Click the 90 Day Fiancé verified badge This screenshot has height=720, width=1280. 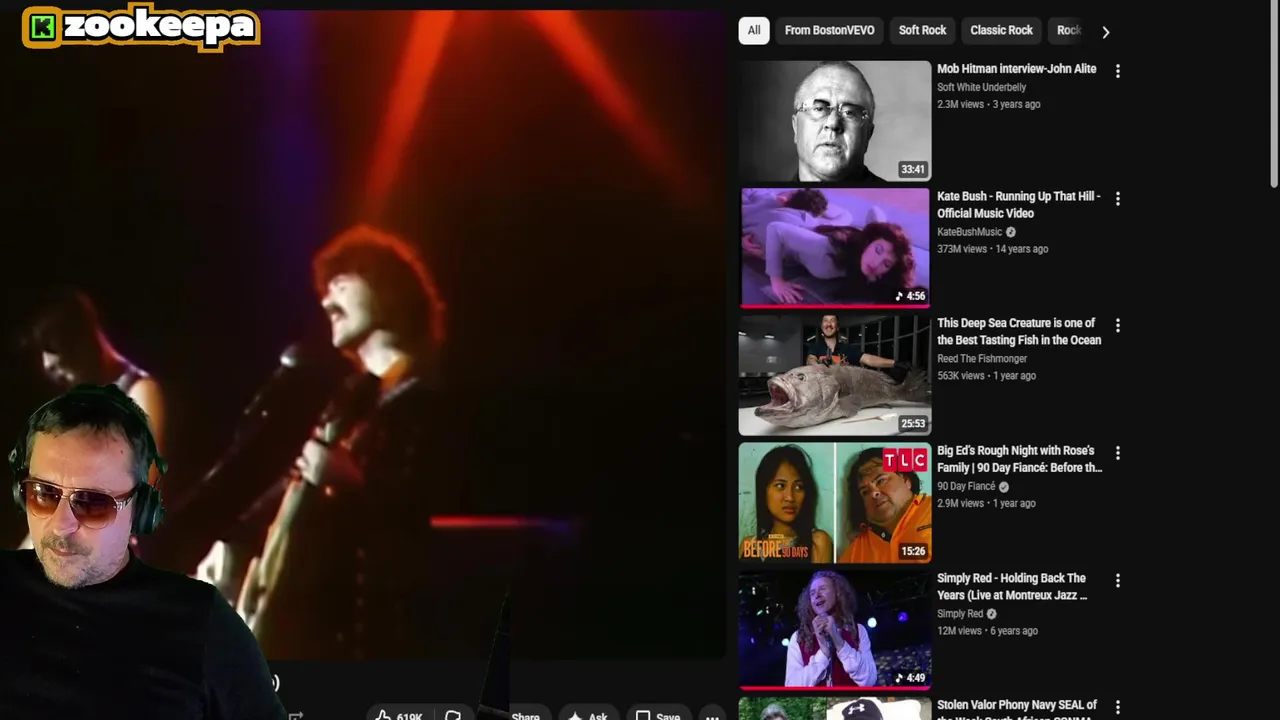click(x=1003, y=487)
